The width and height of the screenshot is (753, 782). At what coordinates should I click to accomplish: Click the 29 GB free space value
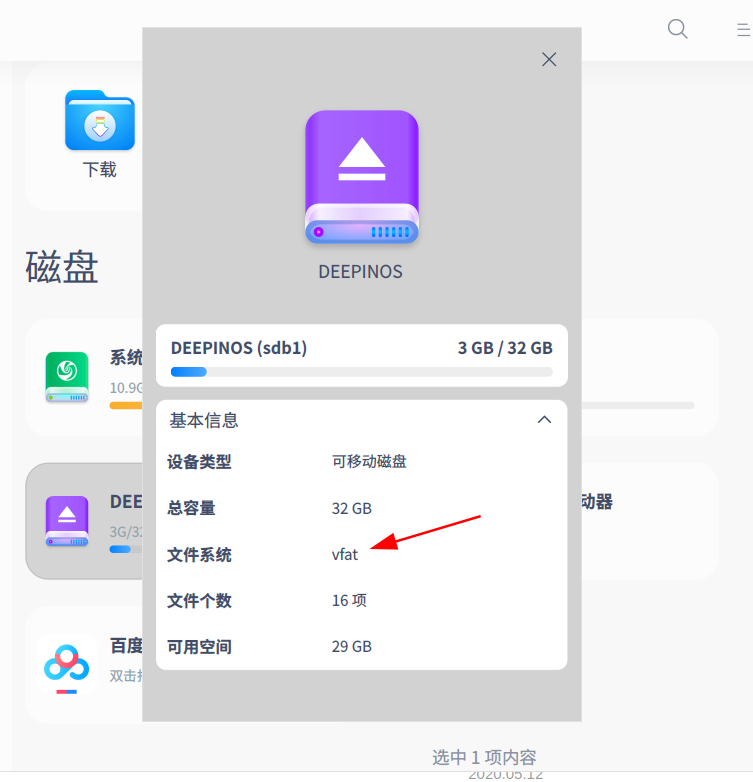tap(352, 646)
